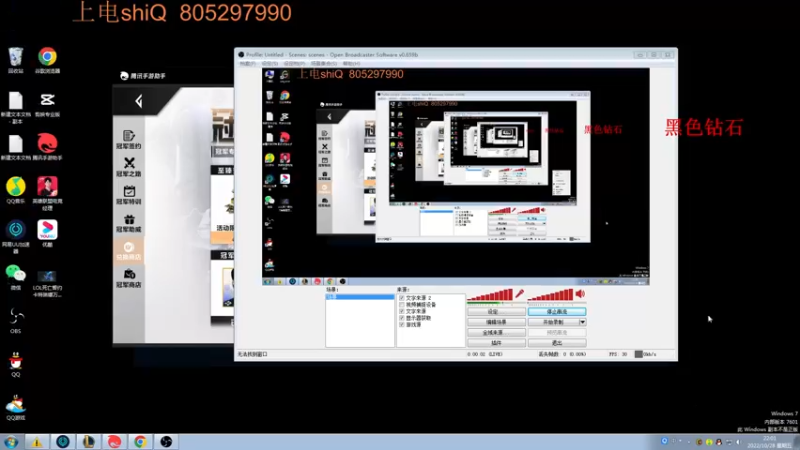Click the 插件 button

[496, 343]
